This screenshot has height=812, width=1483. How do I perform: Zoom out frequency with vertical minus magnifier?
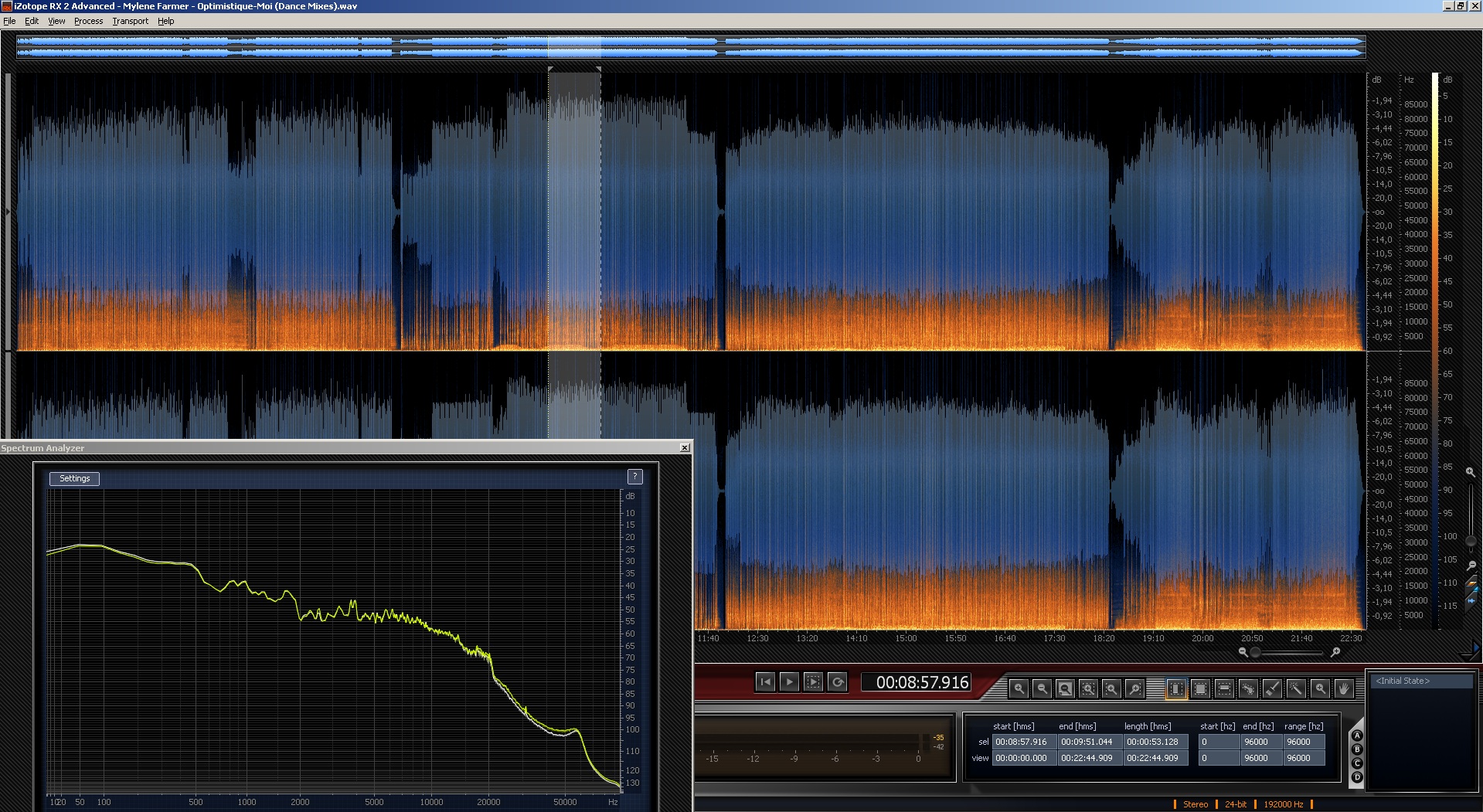pyautogui.click(x=1471, y=566)
